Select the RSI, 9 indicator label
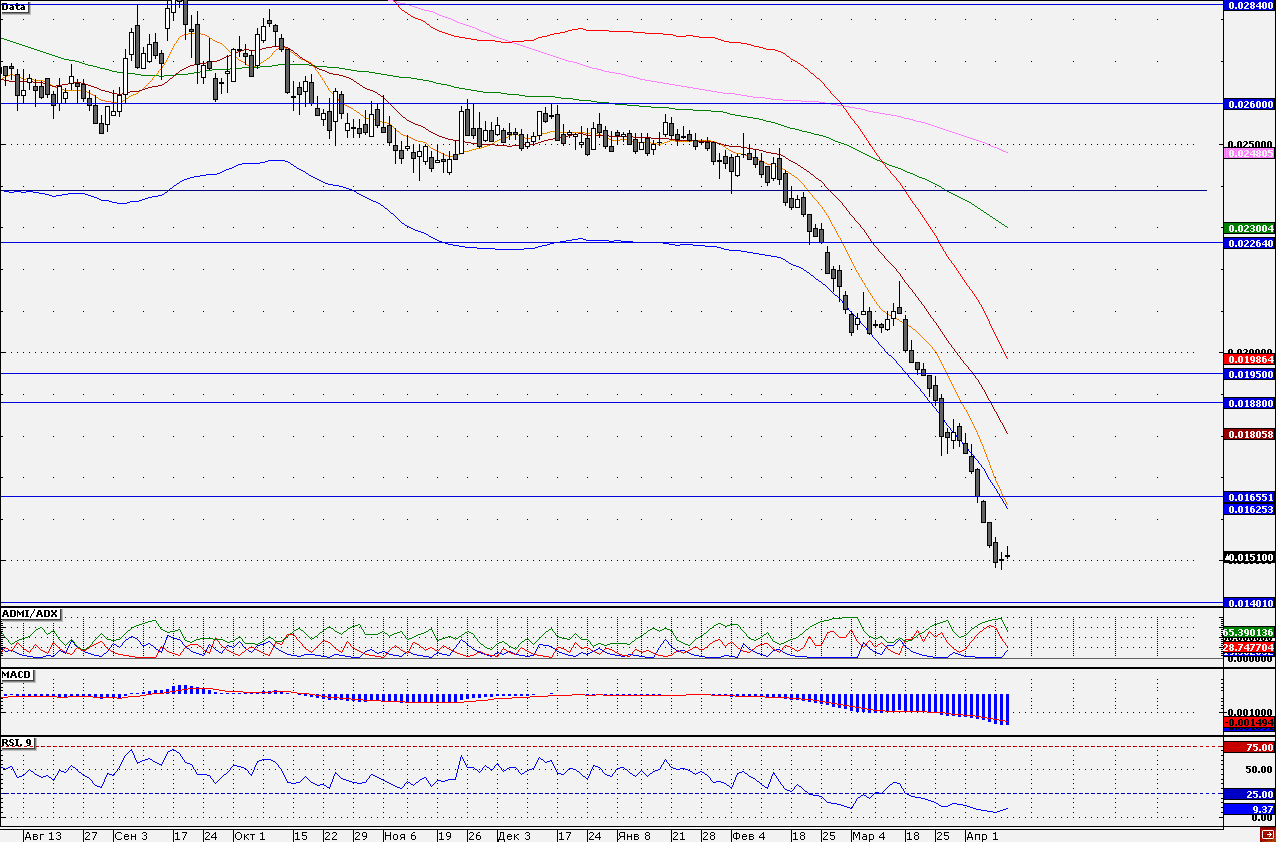The image size is (1276, 842). point(17,743)
